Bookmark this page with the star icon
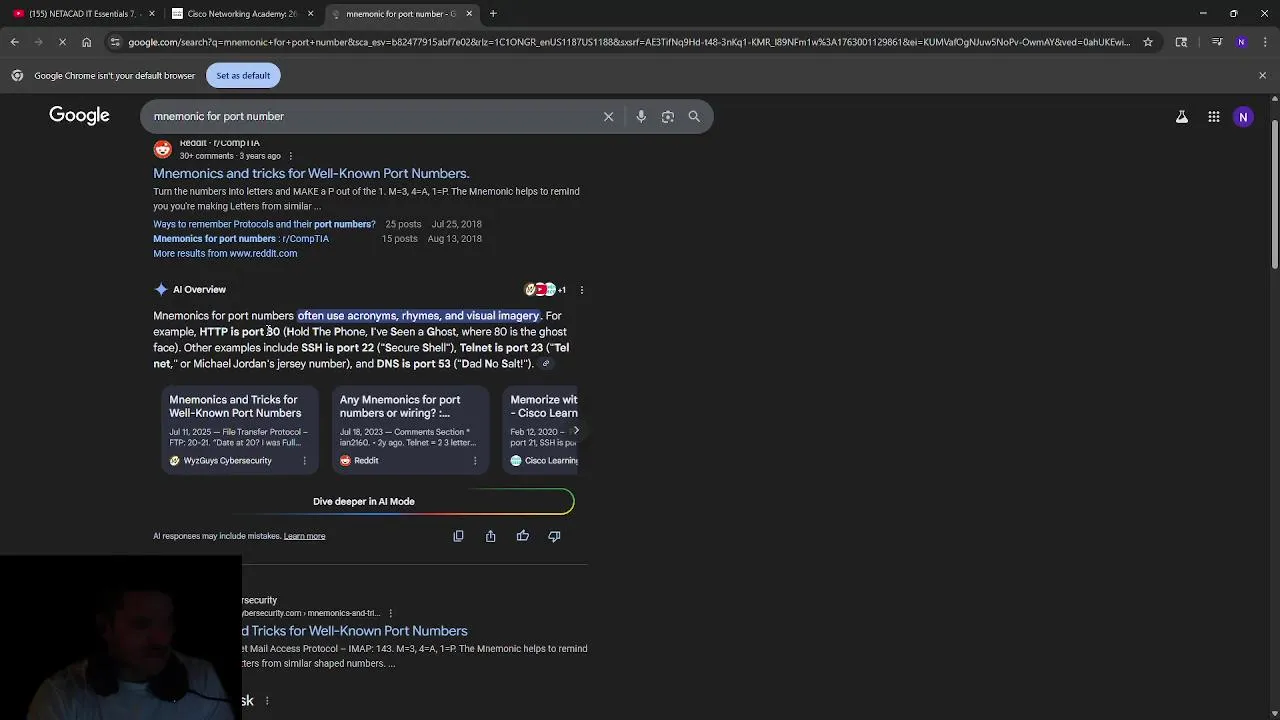This screenshot has width=1280, height=720. pos(1148,42)
